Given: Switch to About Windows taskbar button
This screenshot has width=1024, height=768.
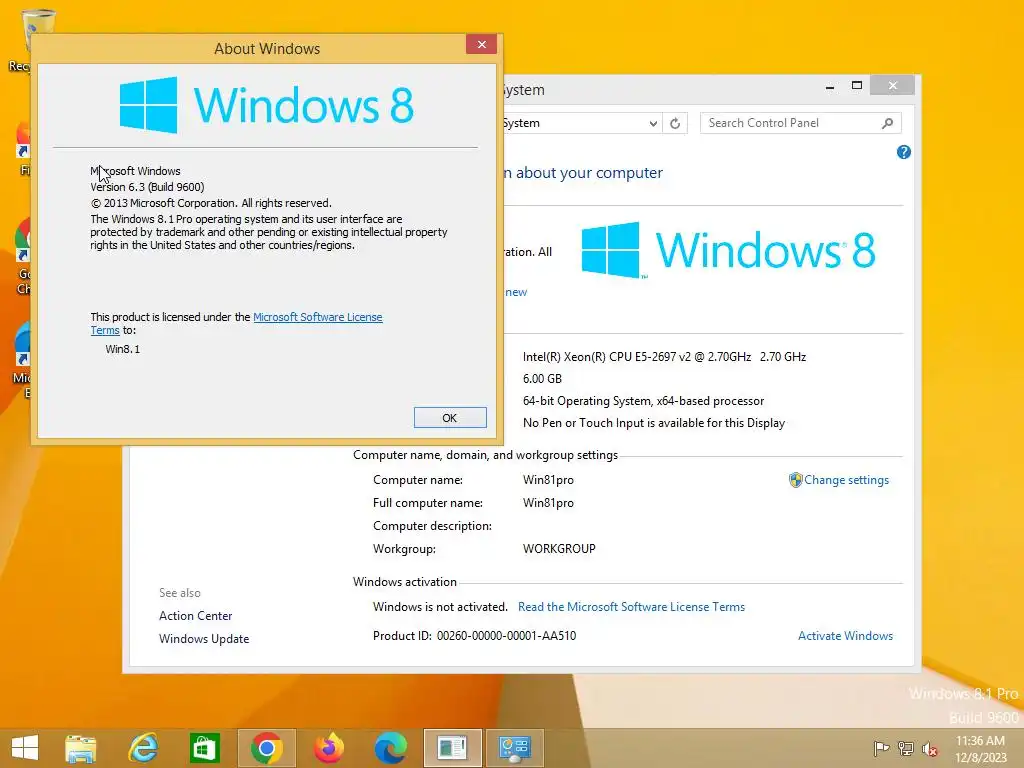Looking at the screenshot, I should [x=453, y=748].
